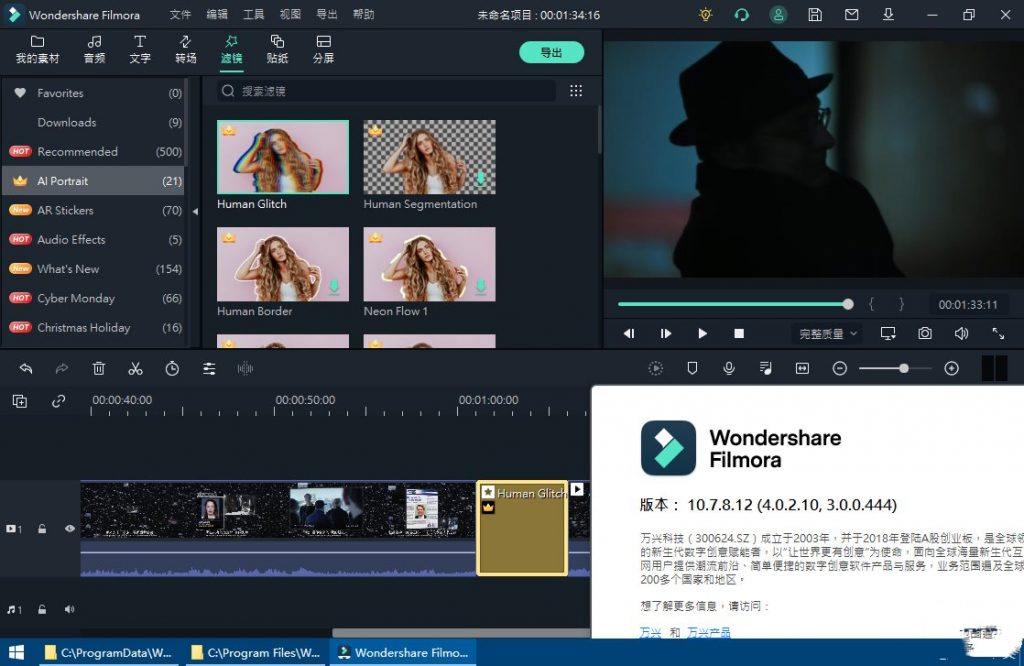Select the Human Glitch clip on timeline
Viewport: 1024px width, 666px height.
click(522, 528)
